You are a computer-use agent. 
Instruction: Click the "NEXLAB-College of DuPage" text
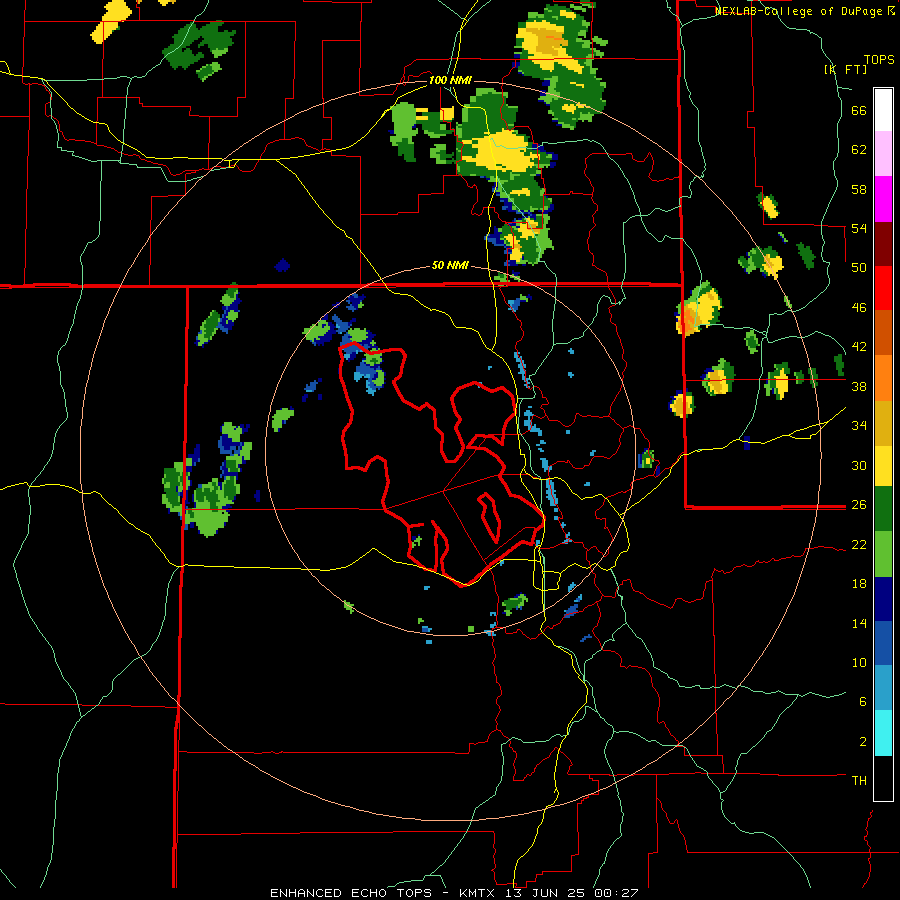pos(799,11)
